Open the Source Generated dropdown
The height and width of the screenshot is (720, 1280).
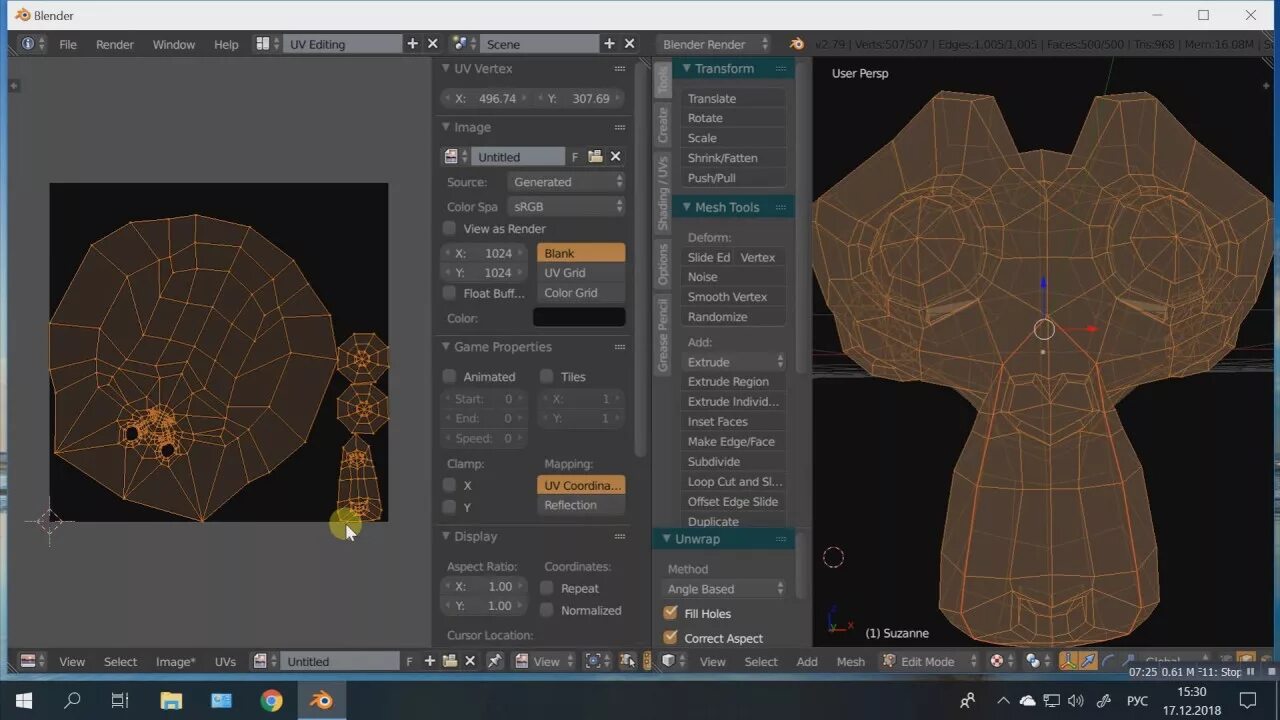566,182
